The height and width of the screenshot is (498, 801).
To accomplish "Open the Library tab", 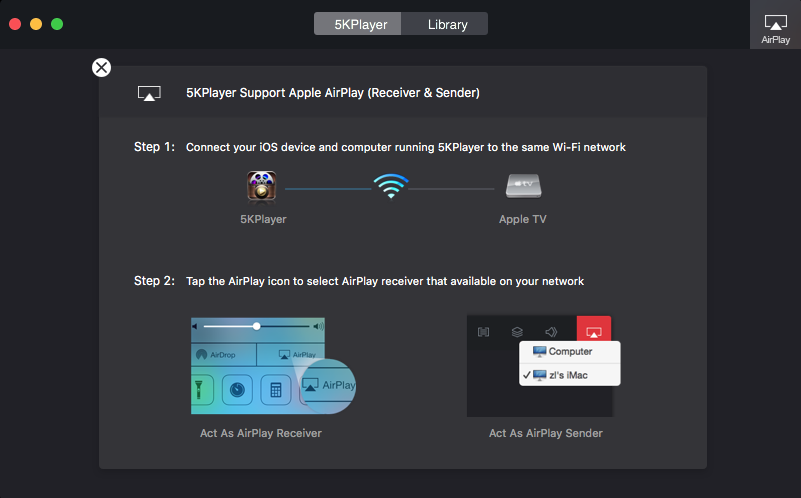I will tap(444, 24).
